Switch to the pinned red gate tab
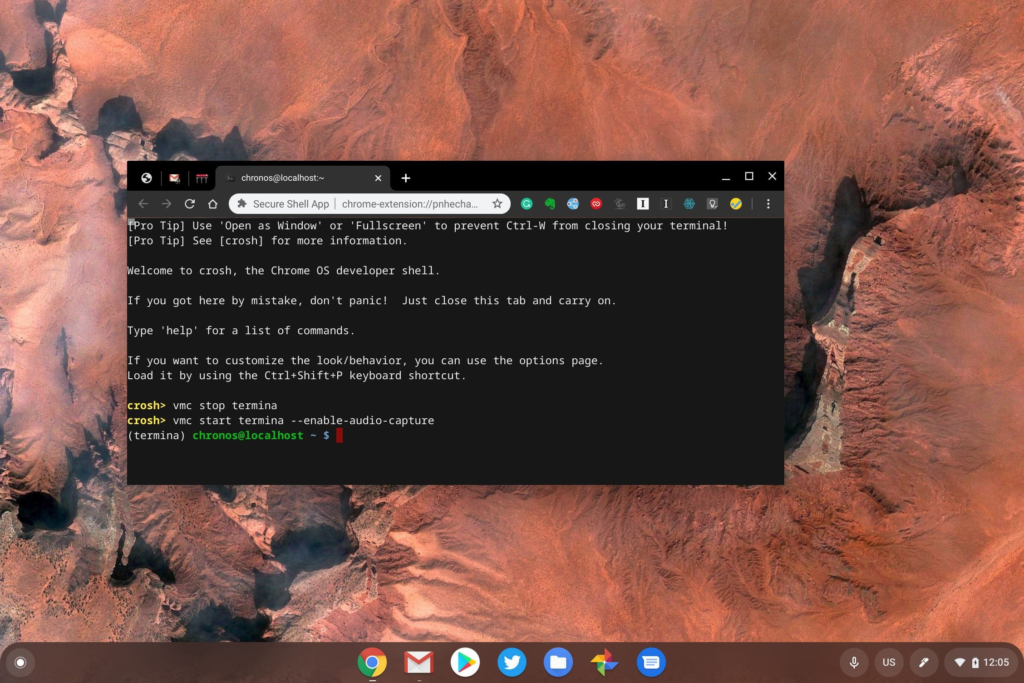 click(202, 178)
